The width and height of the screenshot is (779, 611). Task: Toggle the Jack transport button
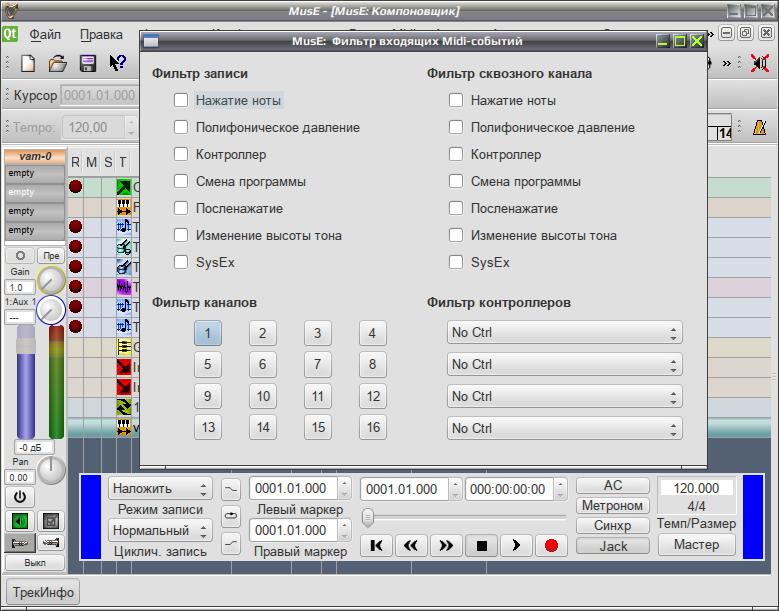[613, 546]
